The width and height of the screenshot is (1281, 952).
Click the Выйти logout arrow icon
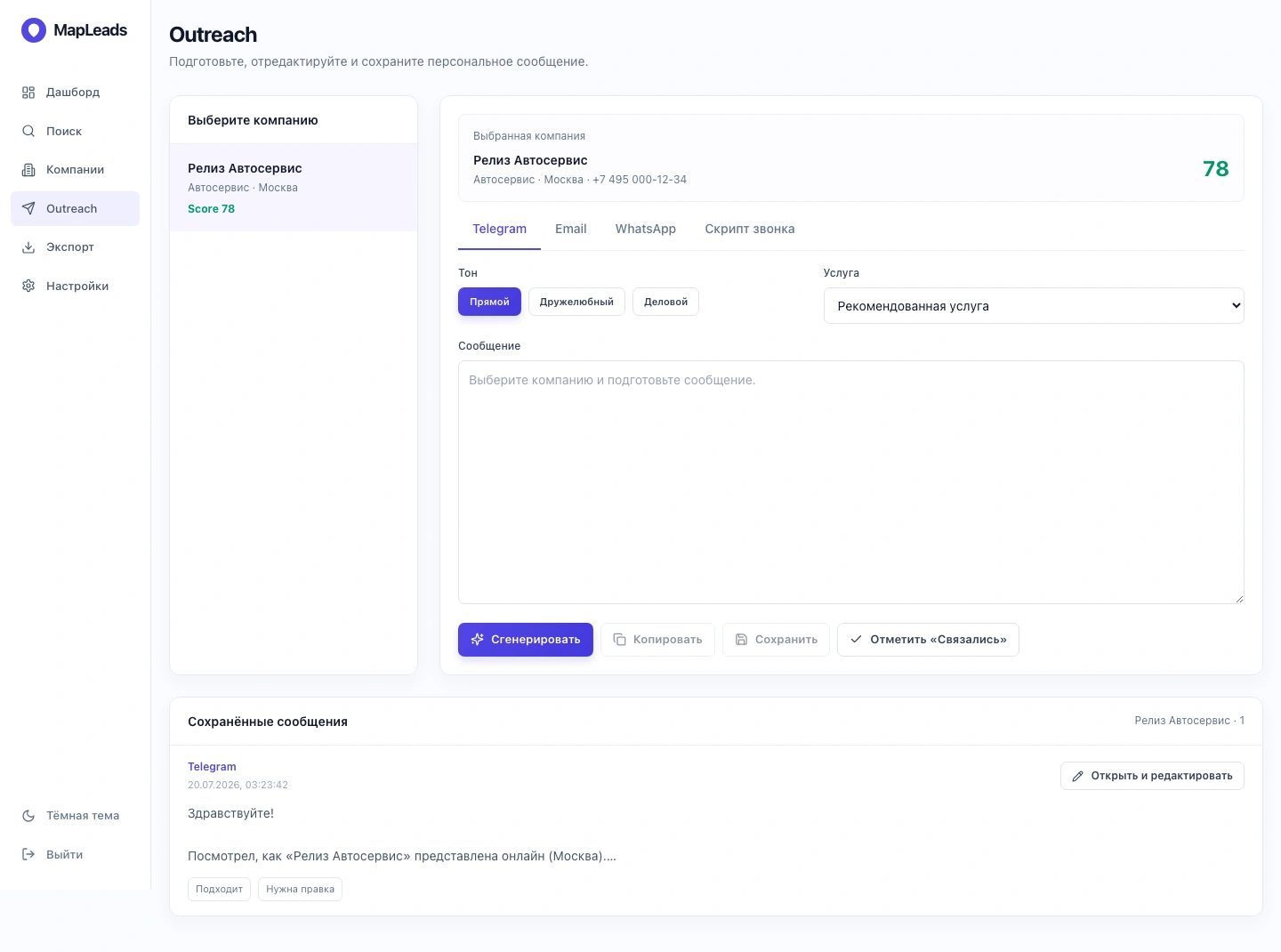click(28, 854)
